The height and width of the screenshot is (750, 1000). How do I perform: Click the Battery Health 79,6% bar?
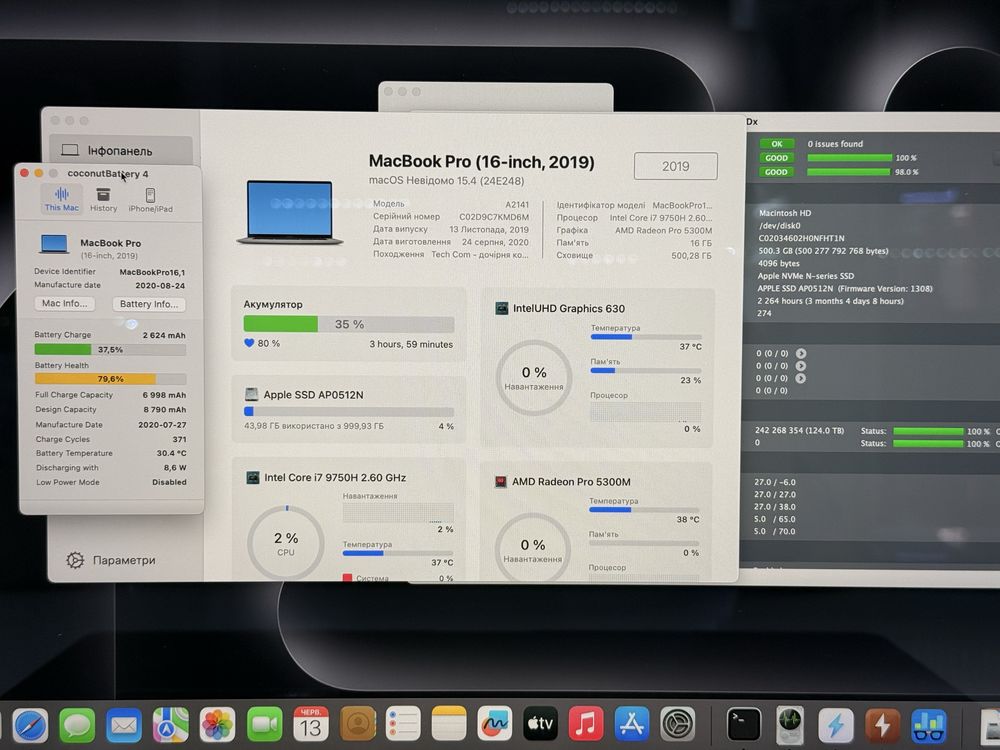[x=110, y=378]
